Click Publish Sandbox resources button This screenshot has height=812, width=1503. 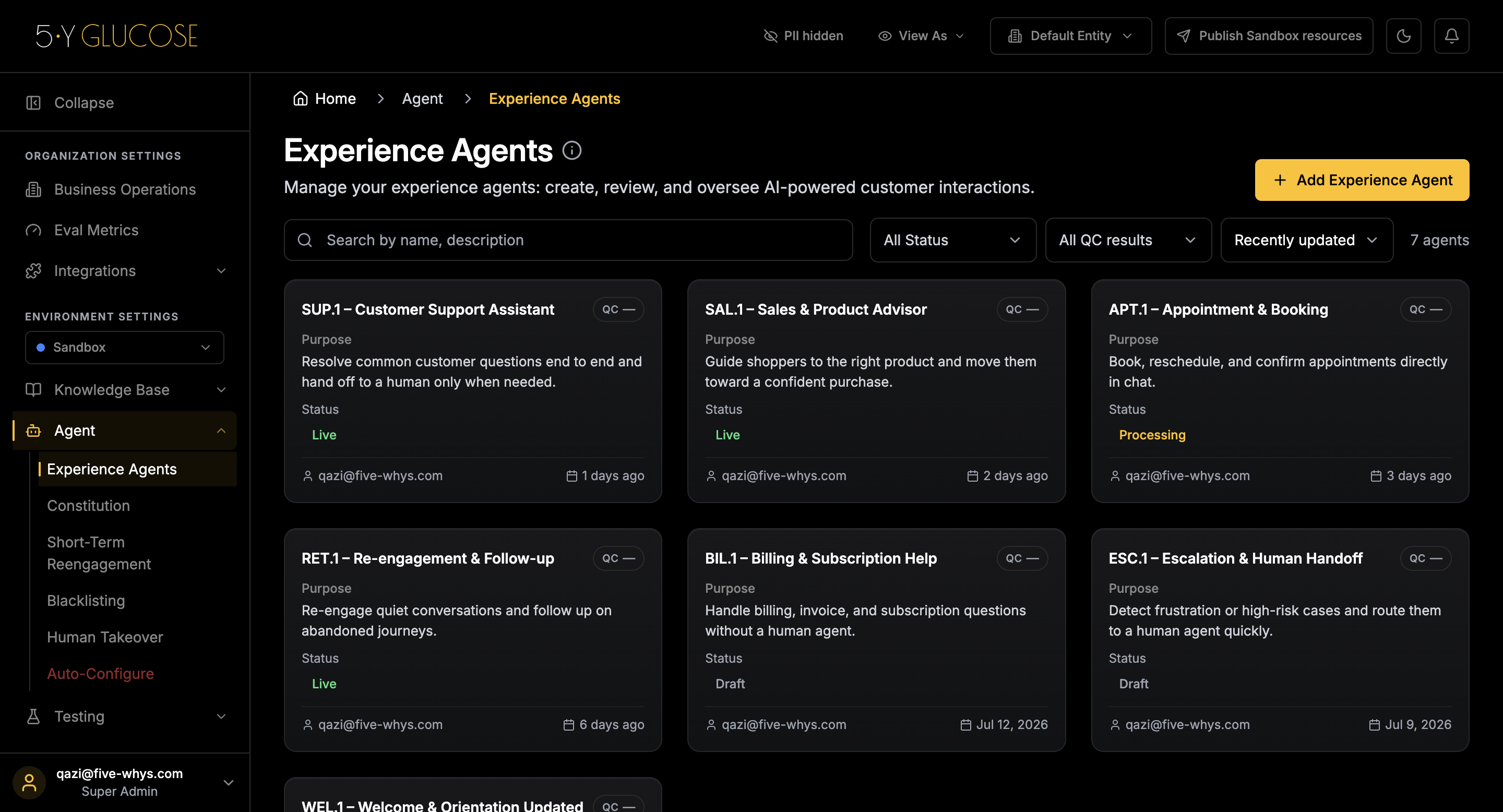[x=1269, y=35]
